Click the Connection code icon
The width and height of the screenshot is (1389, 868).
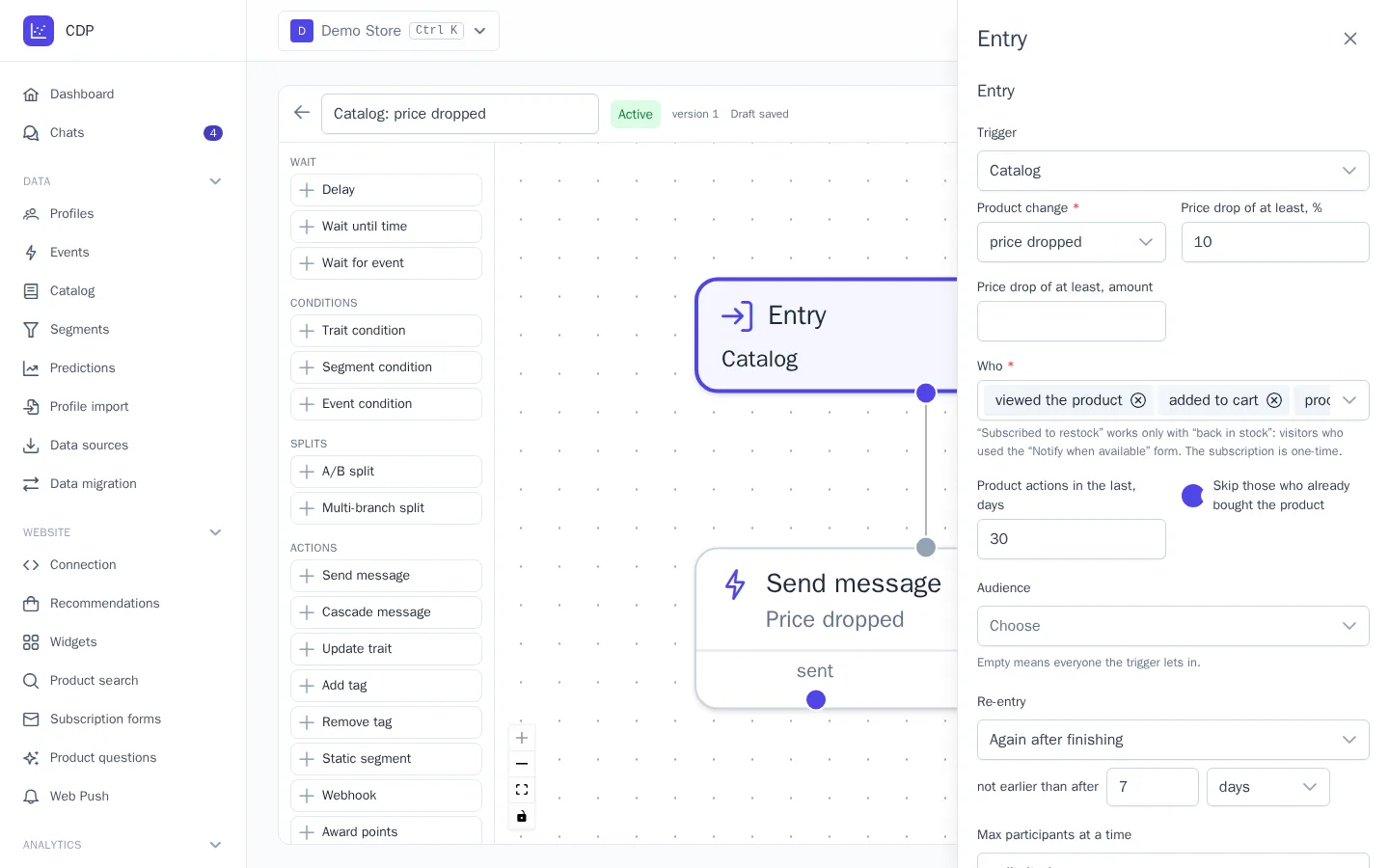[31, 565]
